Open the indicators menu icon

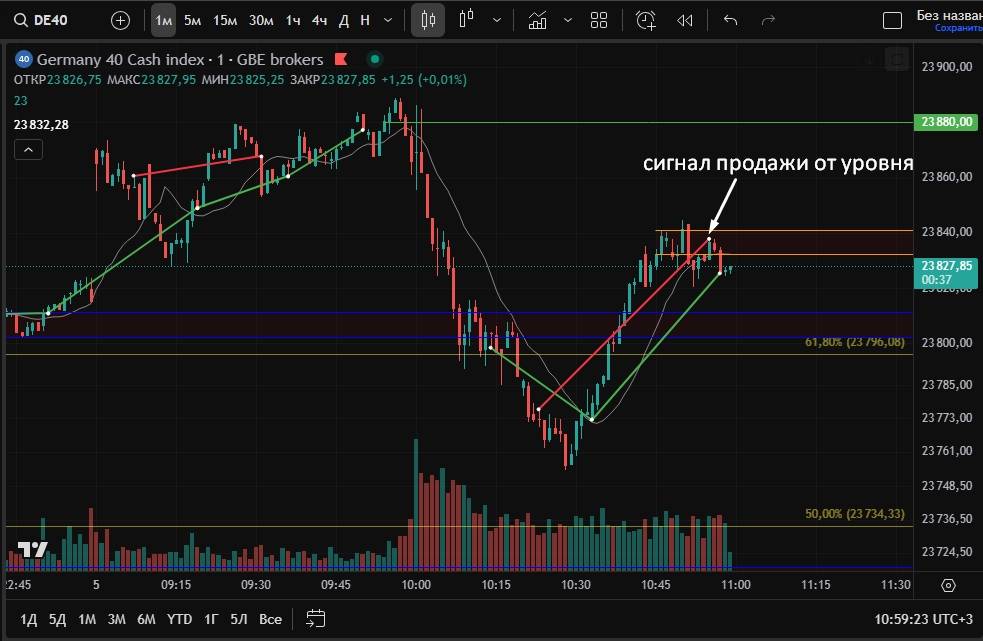coord(538,20)
